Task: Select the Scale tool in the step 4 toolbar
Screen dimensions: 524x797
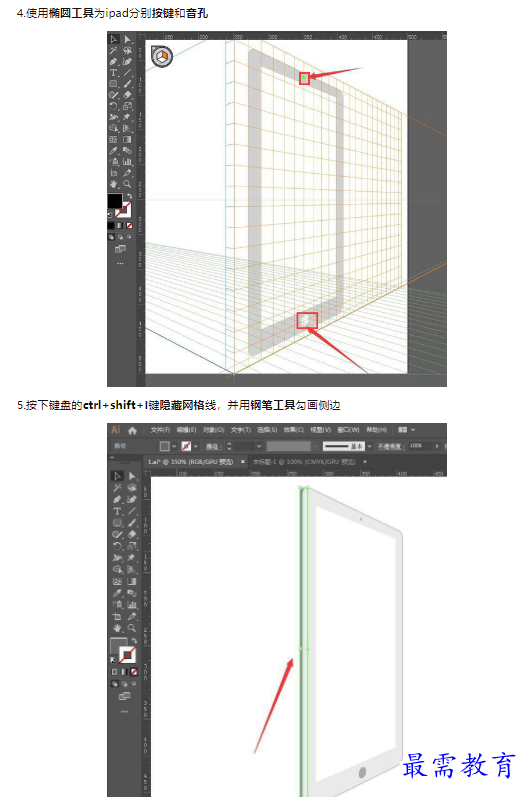Action: click(127, 106)
